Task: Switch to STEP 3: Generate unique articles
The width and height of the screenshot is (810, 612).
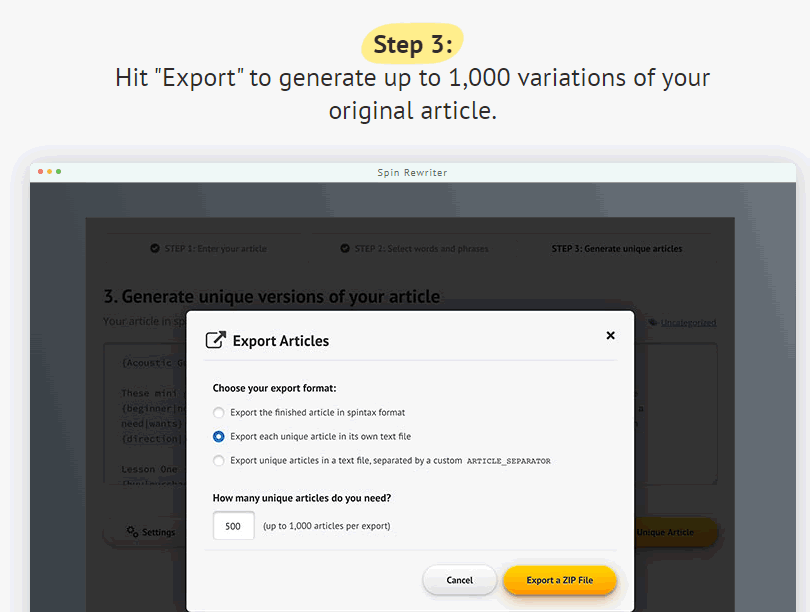Action: (x=616, y=248)
